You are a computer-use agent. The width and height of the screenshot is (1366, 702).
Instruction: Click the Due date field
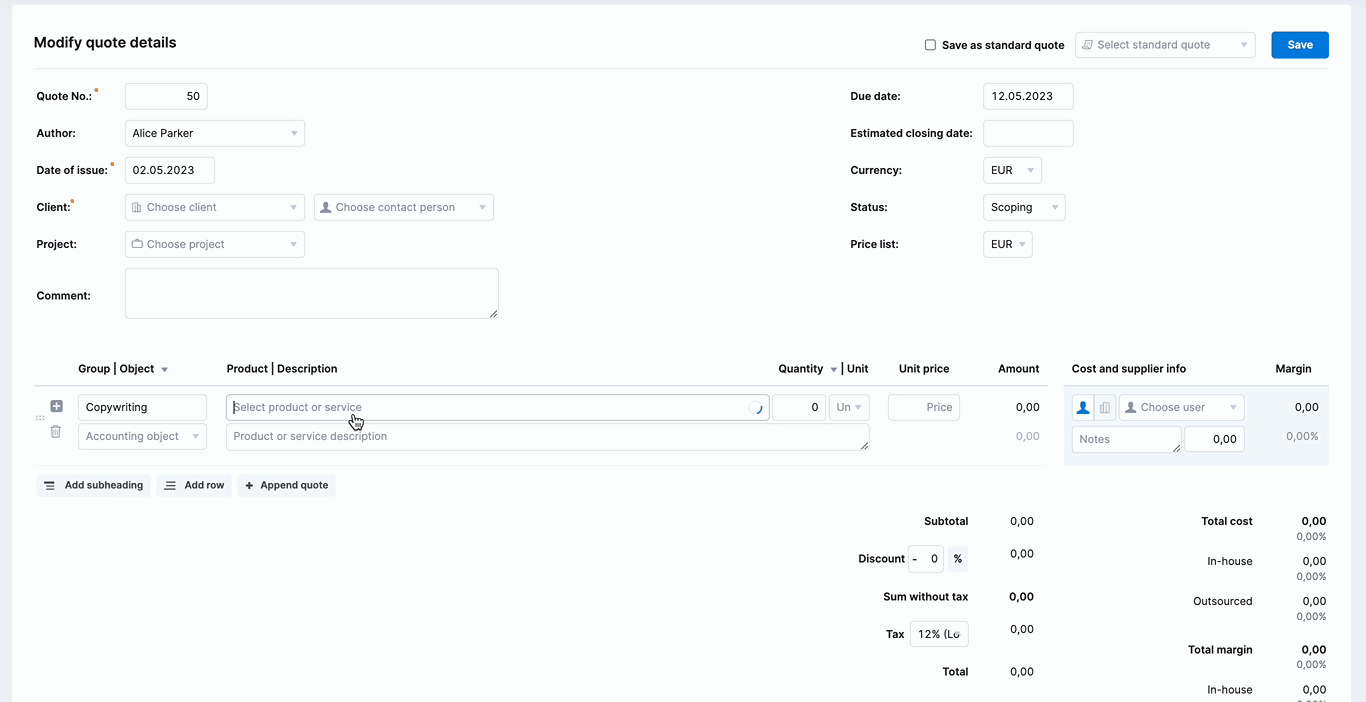pyautogui.click(x=1028, y=96)
